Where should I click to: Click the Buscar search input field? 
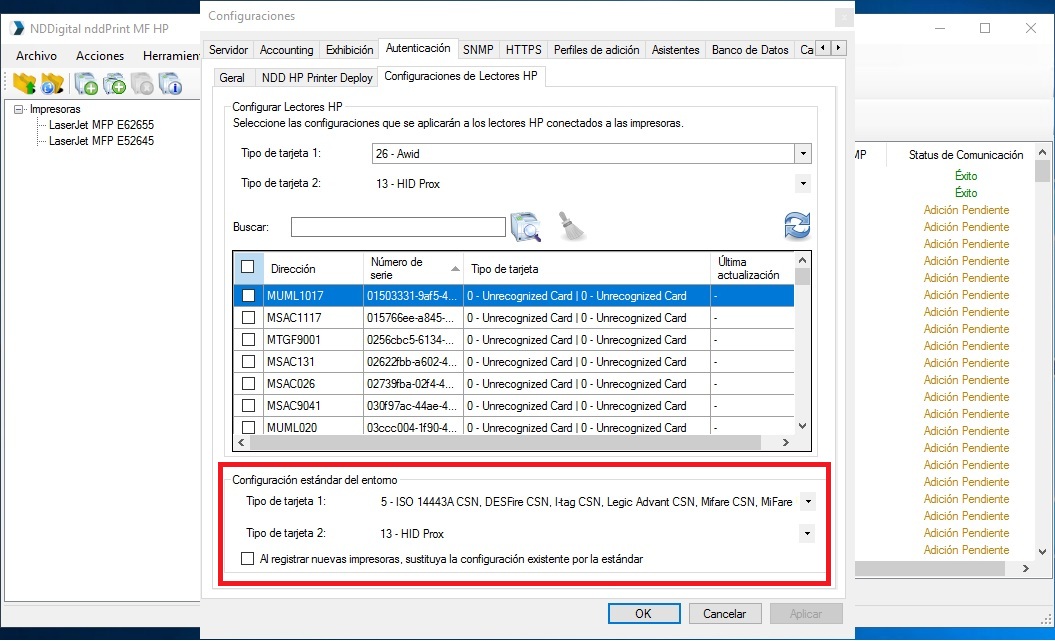[x=398, y=227]
